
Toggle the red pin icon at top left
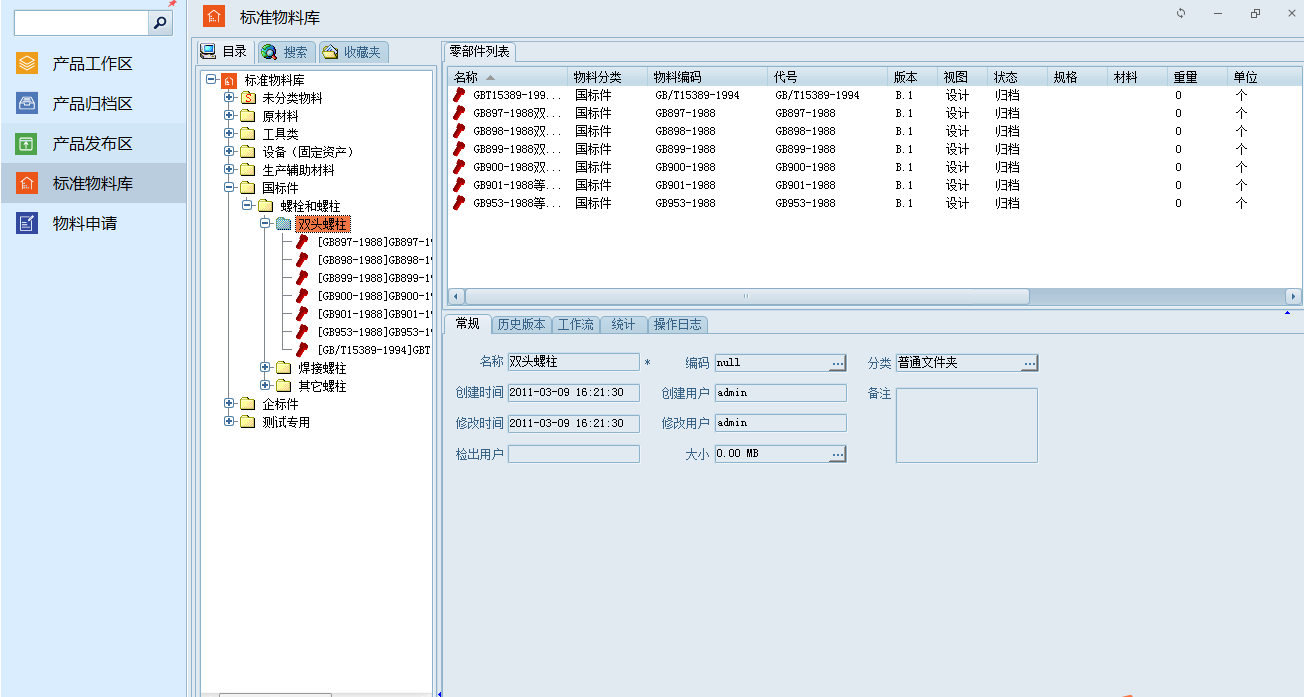coord(172,5)
